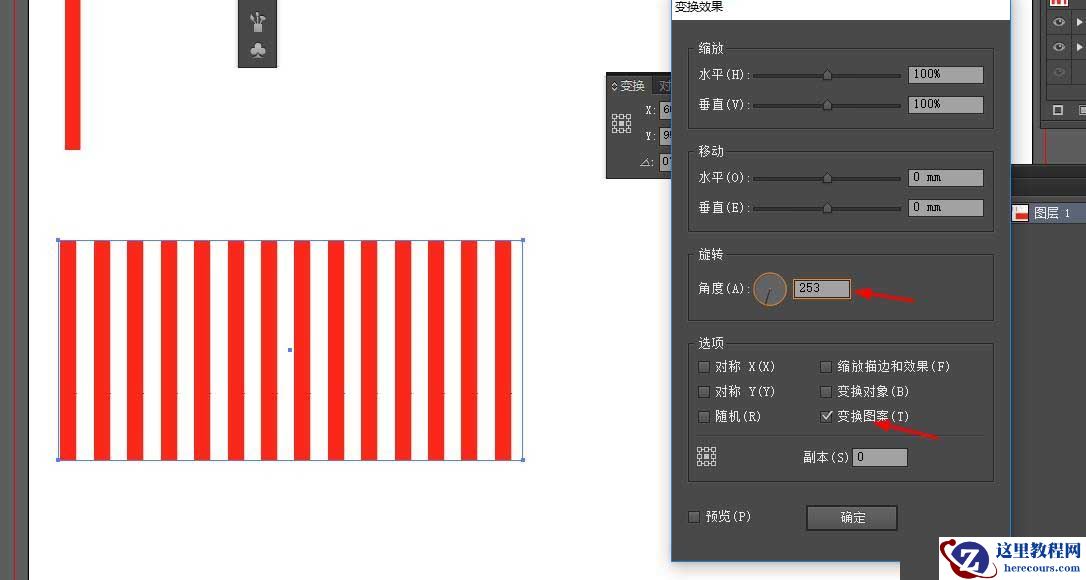Select the pin-shaped tool atop the floating palette
Viewport: 1086px width, 580px height.
pos(257,18)
